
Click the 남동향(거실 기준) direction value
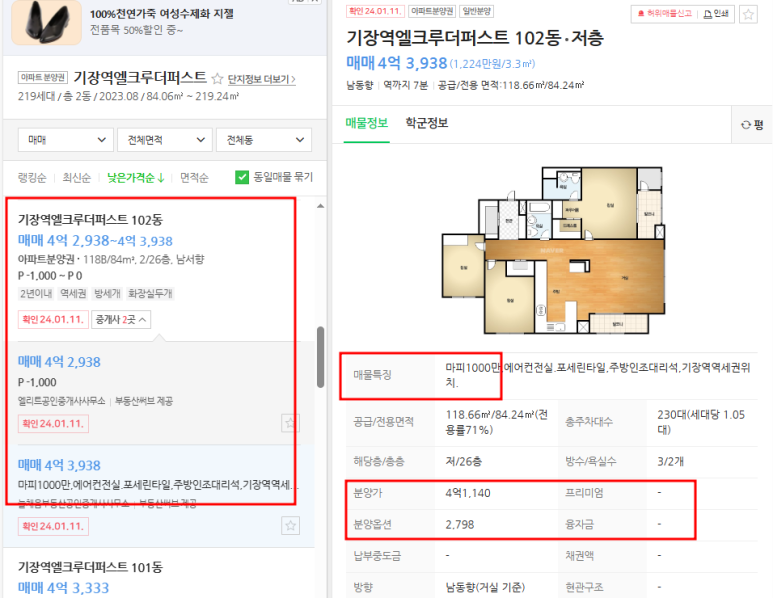click(x=485, y=588)
